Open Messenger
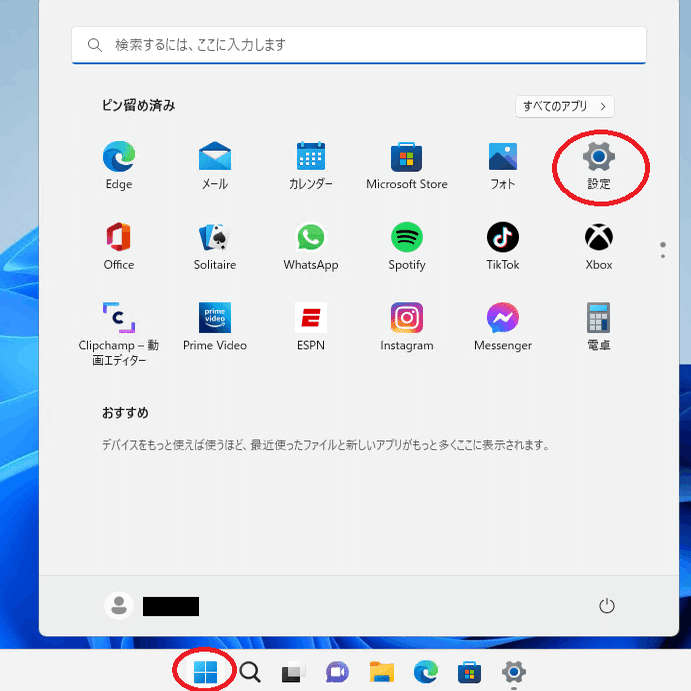 (502, 327)
